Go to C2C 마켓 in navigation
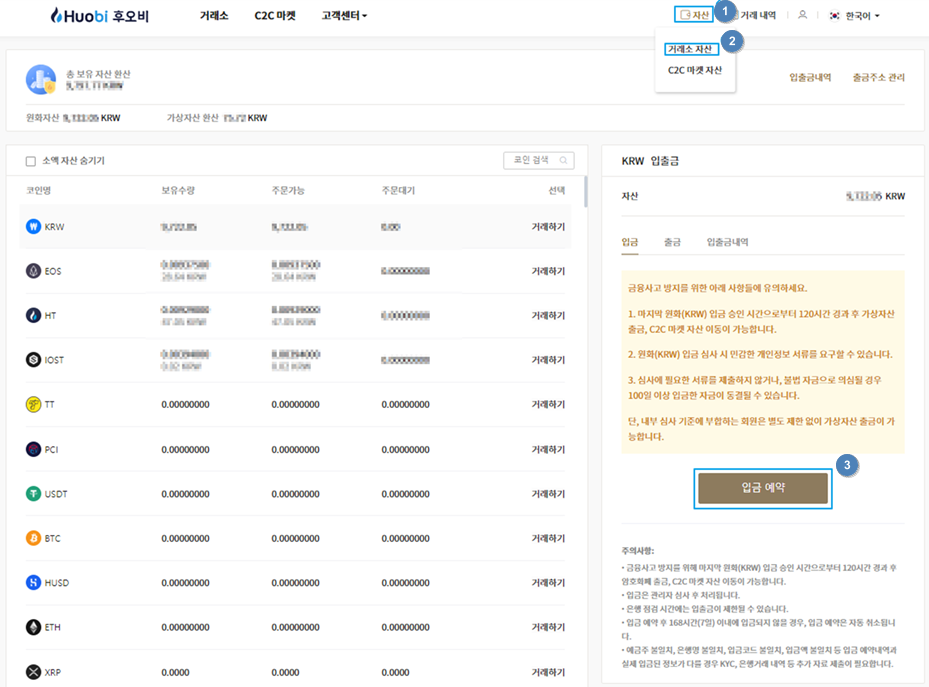Image resolution: width=929 pixels, height=687 pixels. [275, 15]
